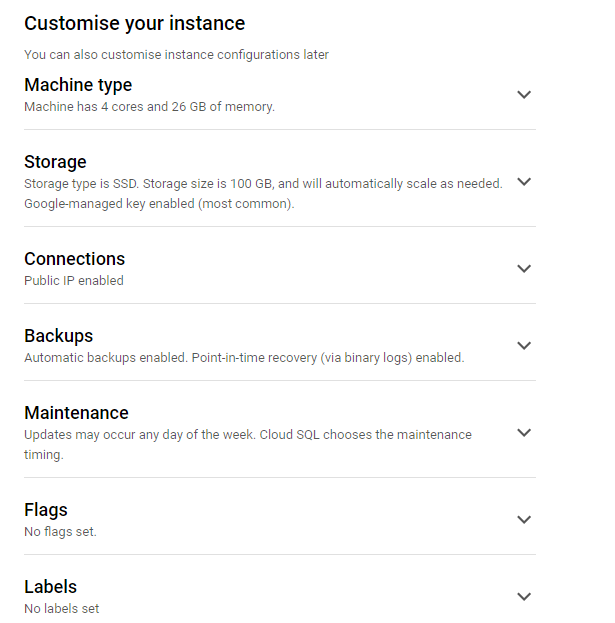Expand the Maintenance section chevron
Image resolution: width=615 pixels, height=623 pixels.
[524, 432]
